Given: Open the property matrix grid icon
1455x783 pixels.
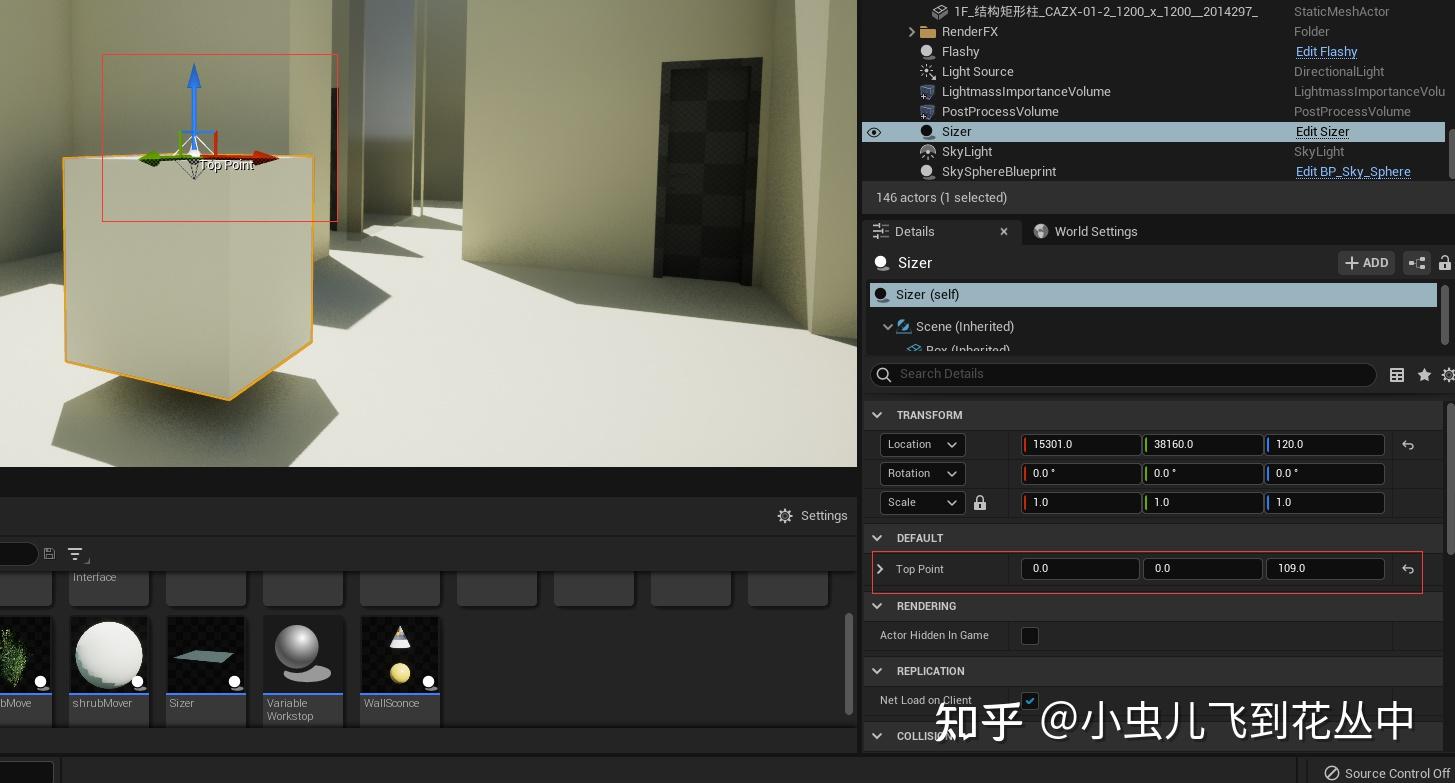Looking at the screenshot, I should 1397,375.
